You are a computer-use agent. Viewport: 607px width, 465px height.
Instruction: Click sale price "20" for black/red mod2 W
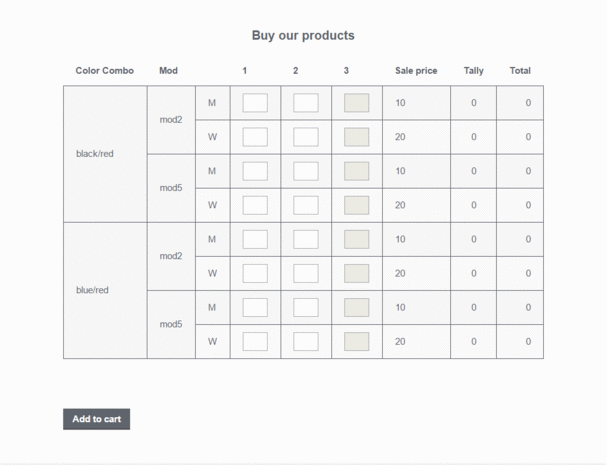click(x=400, y=137)
